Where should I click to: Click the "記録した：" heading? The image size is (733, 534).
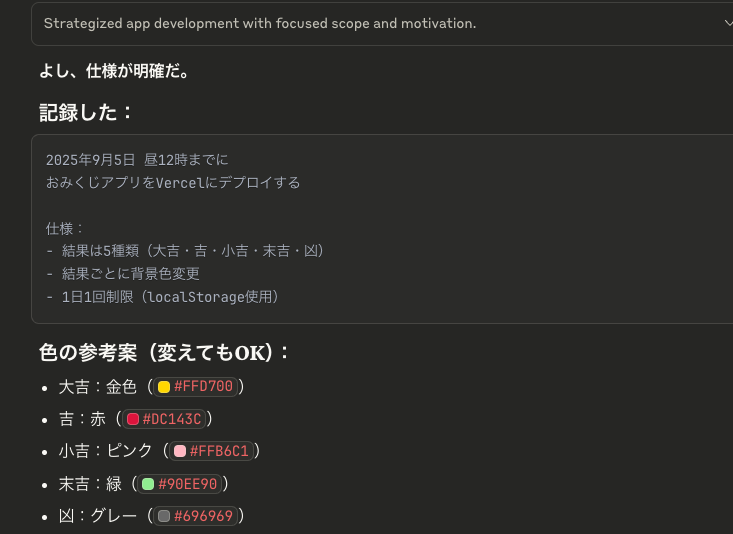[x=86, y=113]
